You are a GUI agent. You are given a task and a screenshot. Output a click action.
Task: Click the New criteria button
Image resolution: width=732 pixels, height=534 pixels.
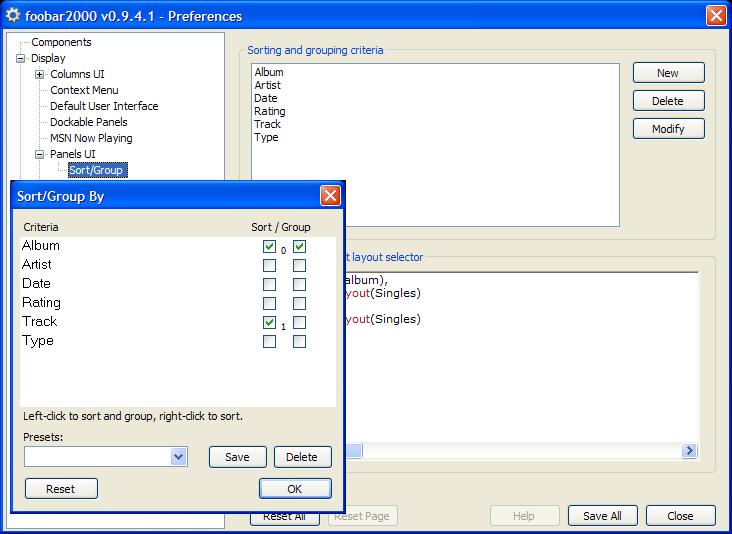tap(669, 73)
